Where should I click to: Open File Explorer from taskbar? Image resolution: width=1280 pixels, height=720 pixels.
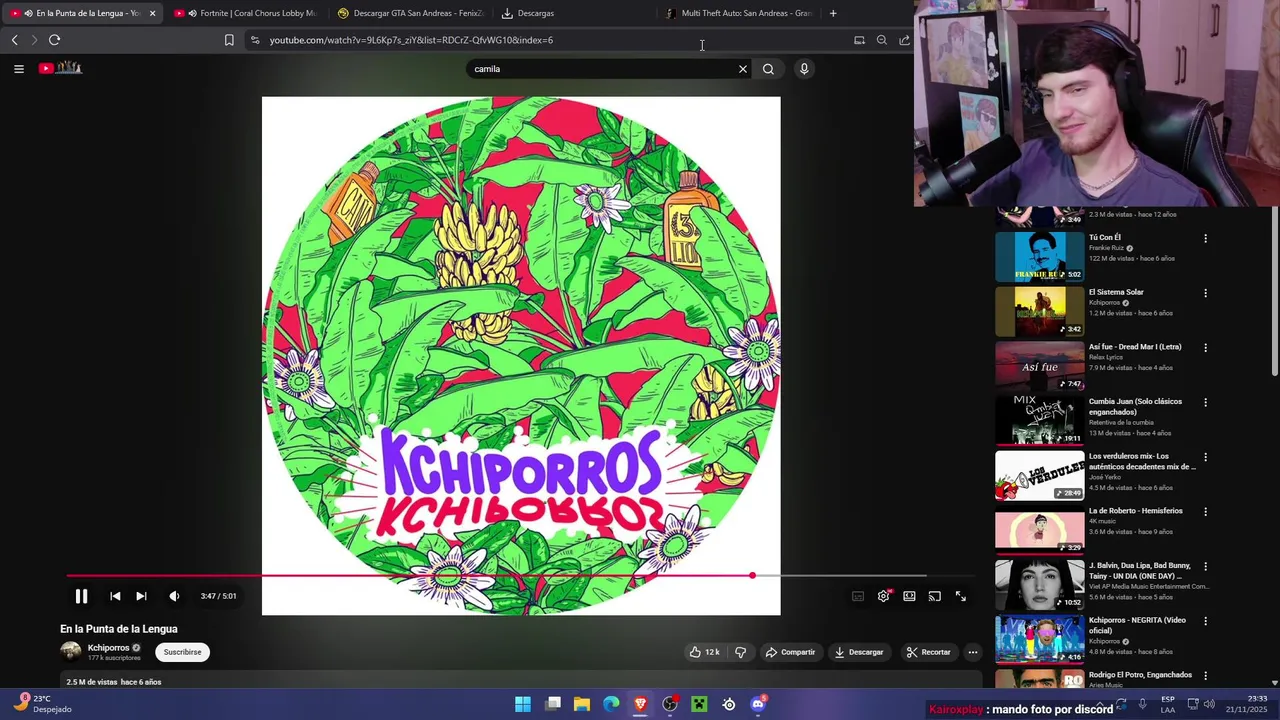(x=581, y=704)
